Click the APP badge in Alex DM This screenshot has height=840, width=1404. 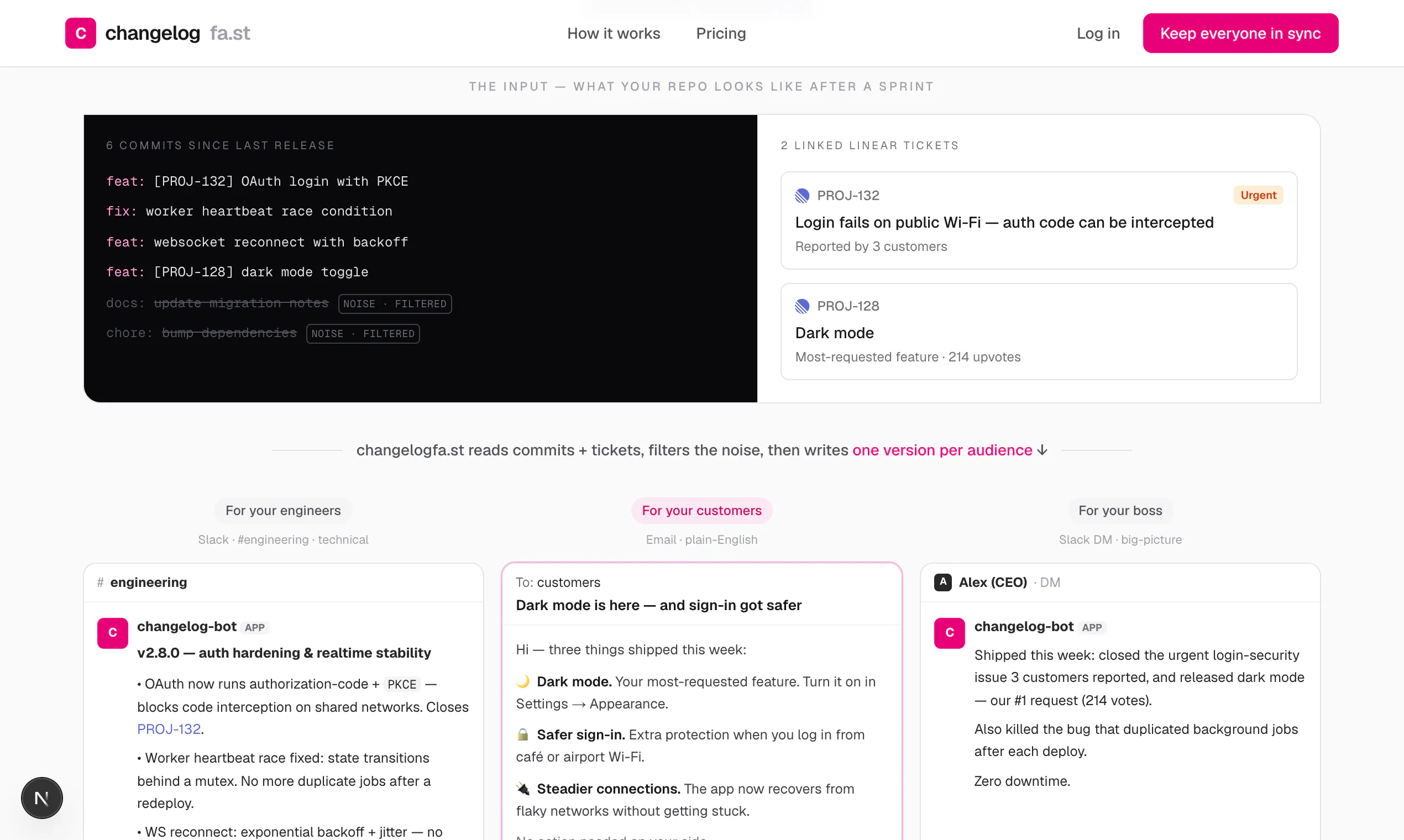tap(1092, 628)
